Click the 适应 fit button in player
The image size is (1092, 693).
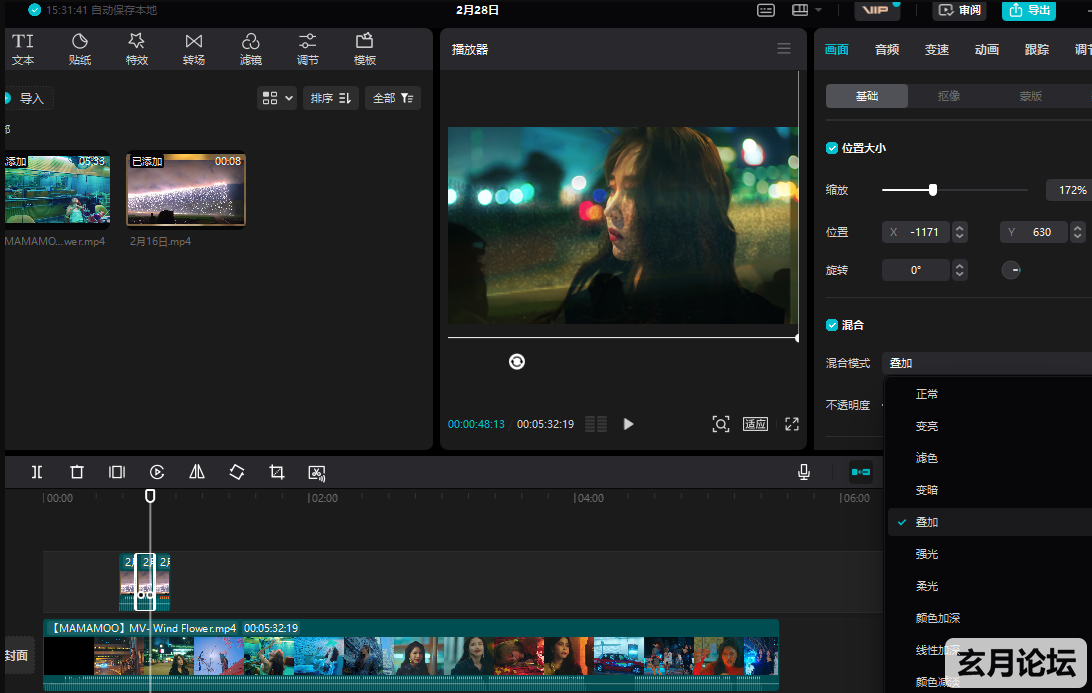pos(756,424)
